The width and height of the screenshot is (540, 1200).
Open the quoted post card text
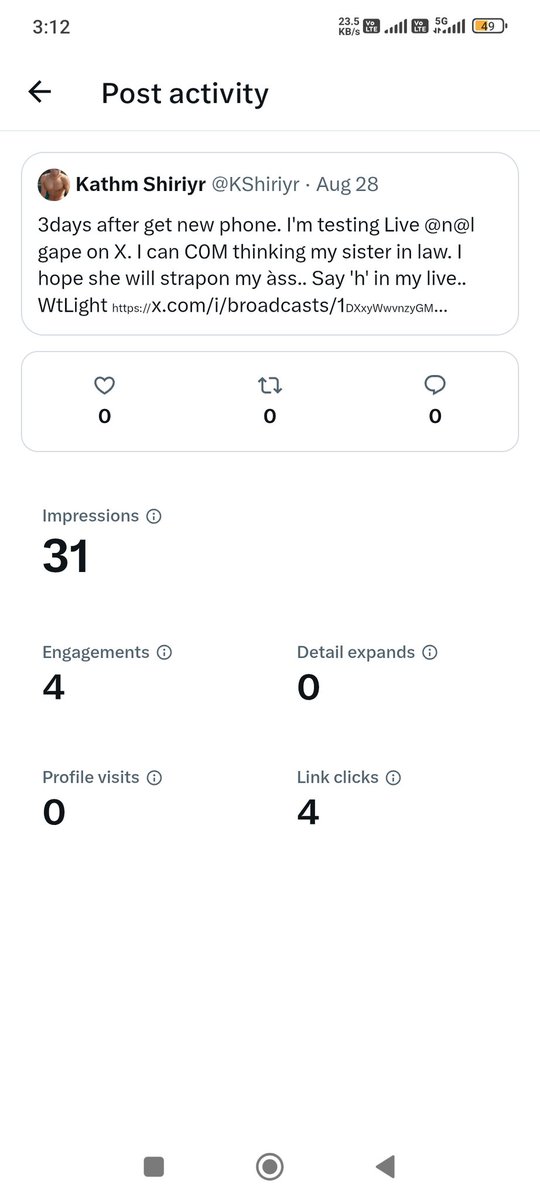click(269, 264)
